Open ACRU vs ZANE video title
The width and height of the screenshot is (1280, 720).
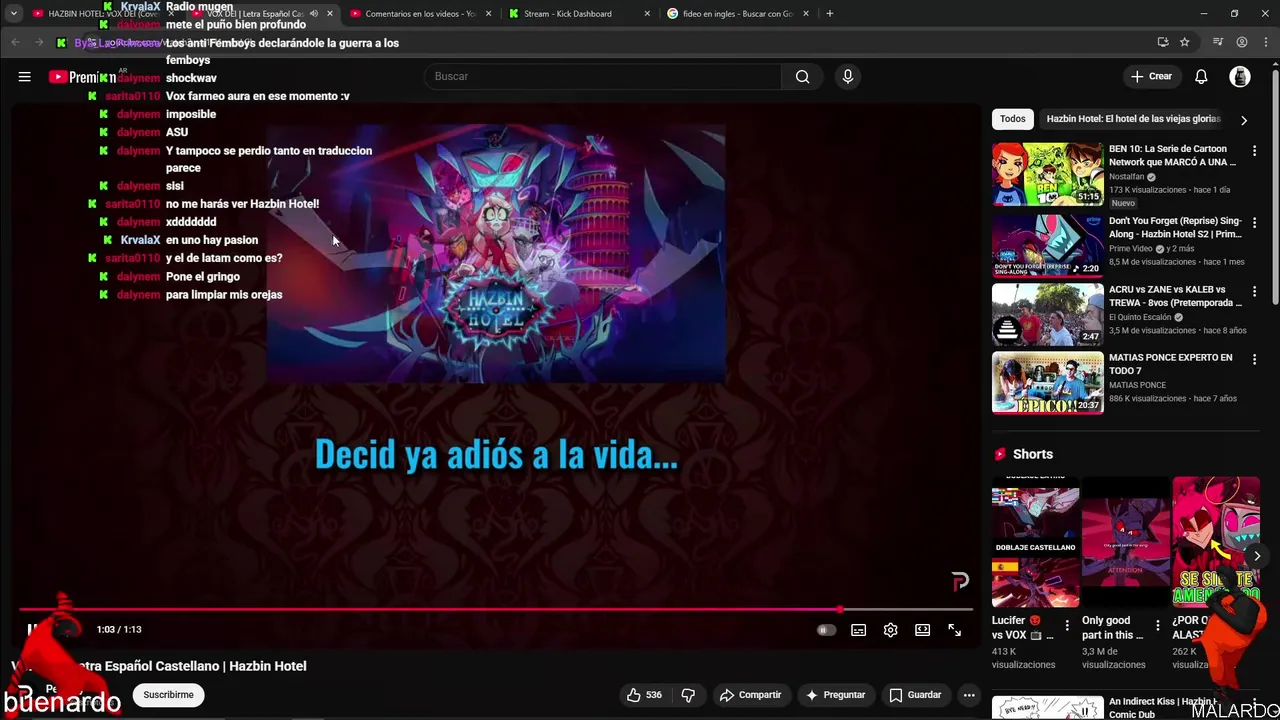pos(1175,296)
